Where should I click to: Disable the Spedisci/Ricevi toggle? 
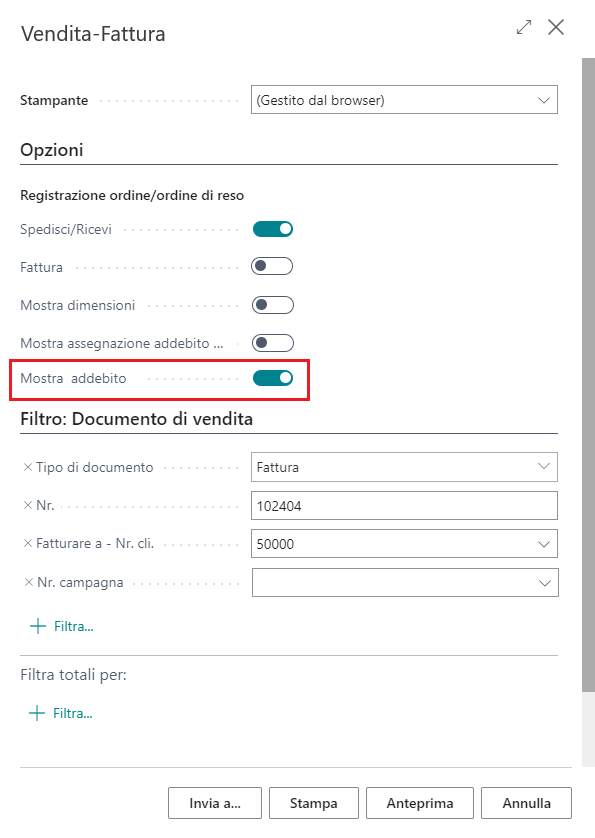pyautogui.click(x=272, y=228)
